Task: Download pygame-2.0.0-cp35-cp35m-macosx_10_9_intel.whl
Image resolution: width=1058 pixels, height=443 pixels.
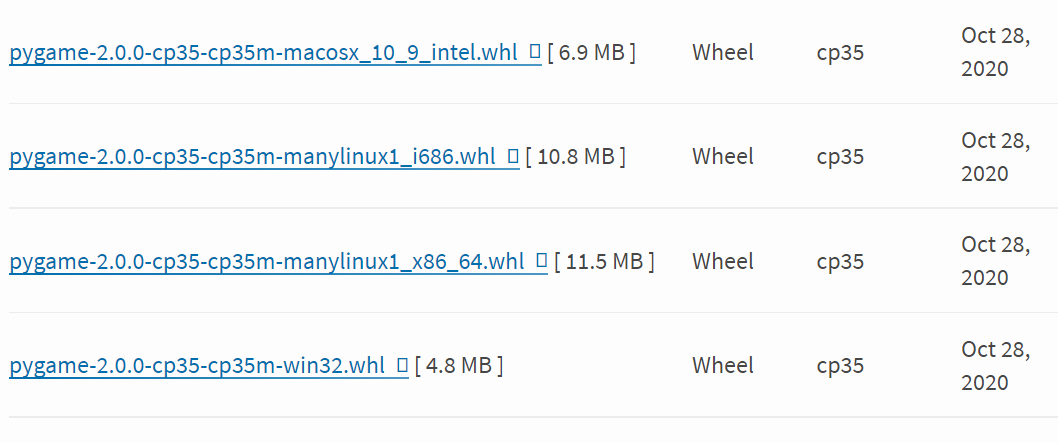Action: [263, 52]
